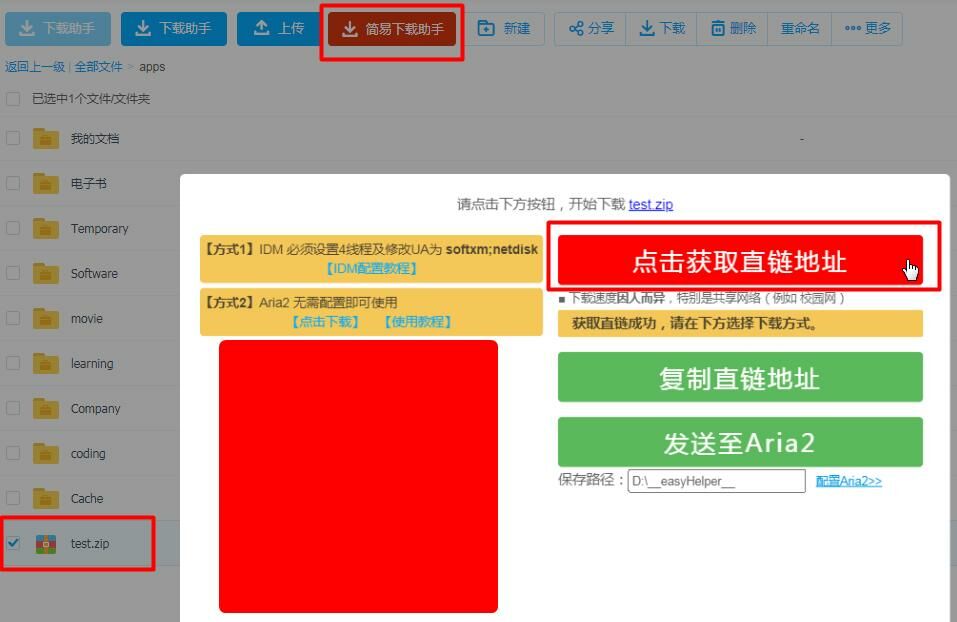Image resolution: width=957 pixels, height=622 pixels.
Task: Click 点击获取直链地址 red button
Action: pos(739,261)
